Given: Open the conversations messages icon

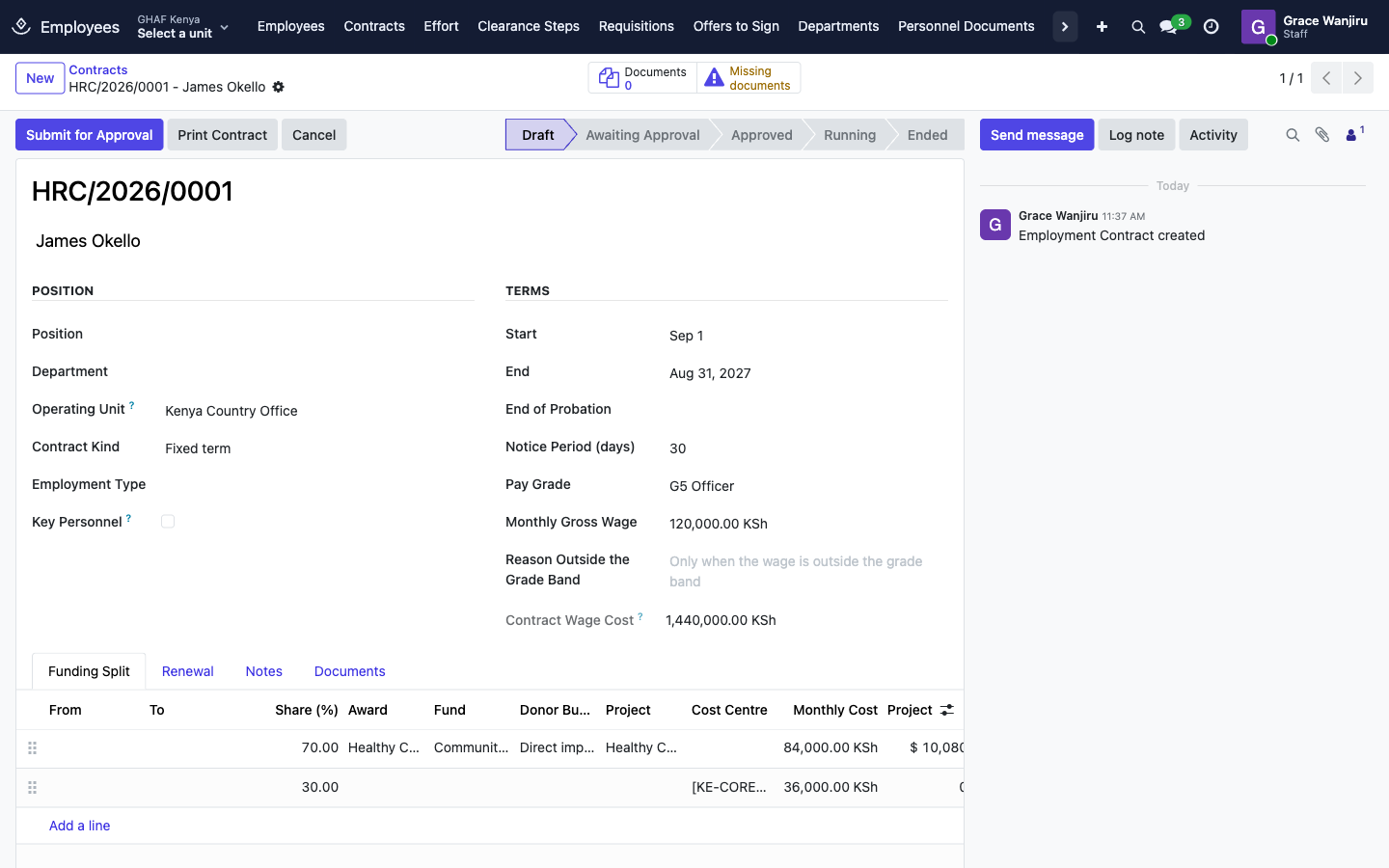Looking at the screenshot, I should [1168, 27].
